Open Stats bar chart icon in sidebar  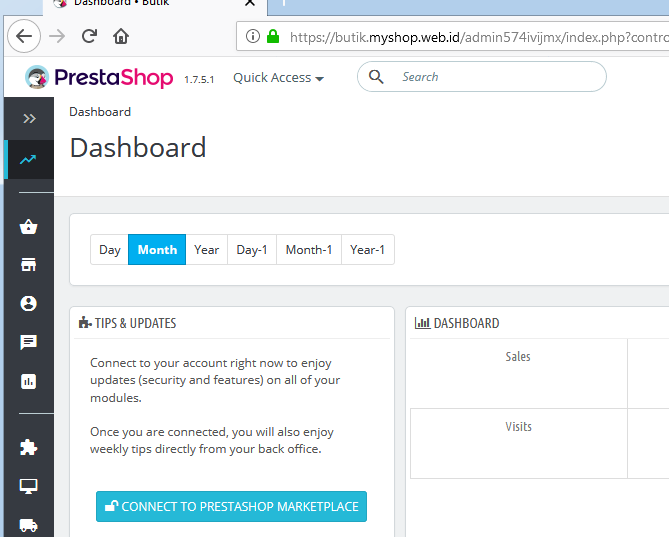coord(29,381)
